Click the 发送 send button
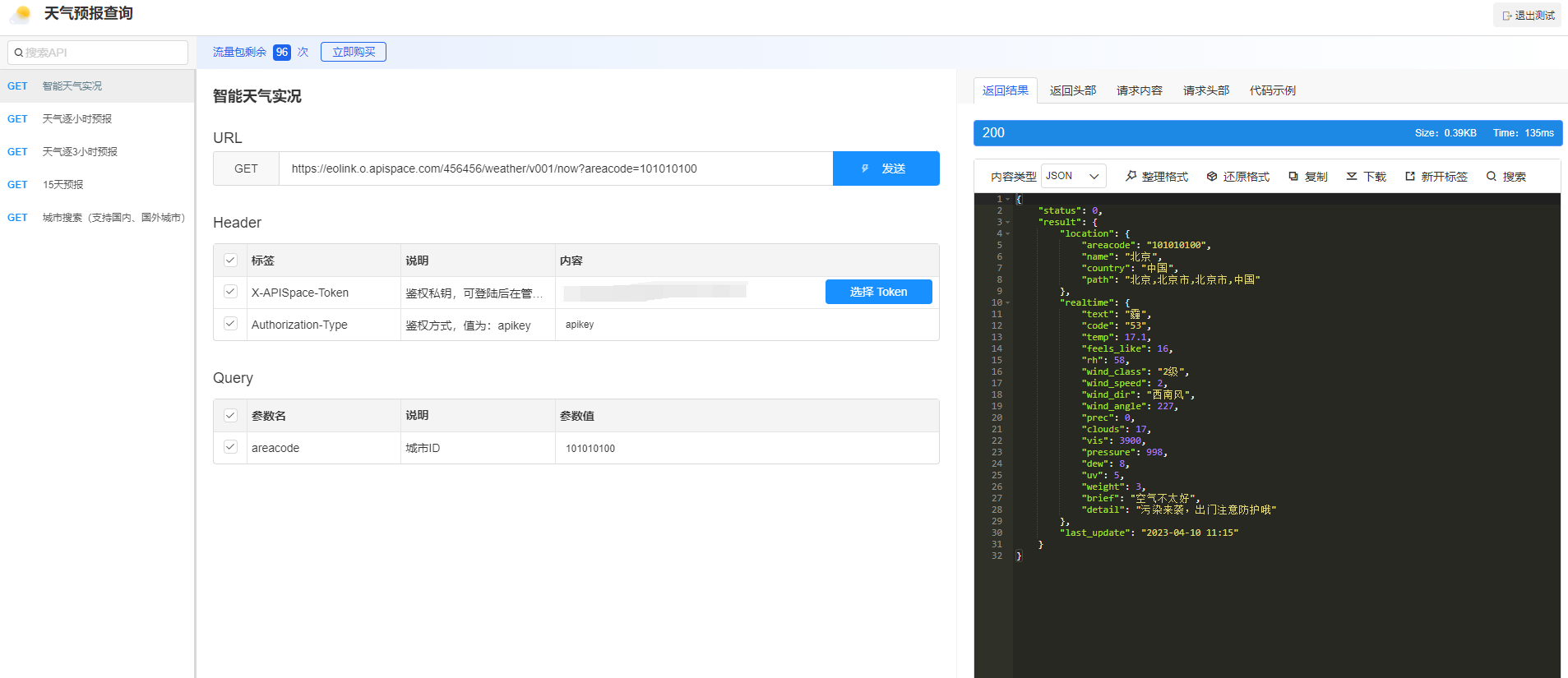1568x678 pixels. [886, 168]
